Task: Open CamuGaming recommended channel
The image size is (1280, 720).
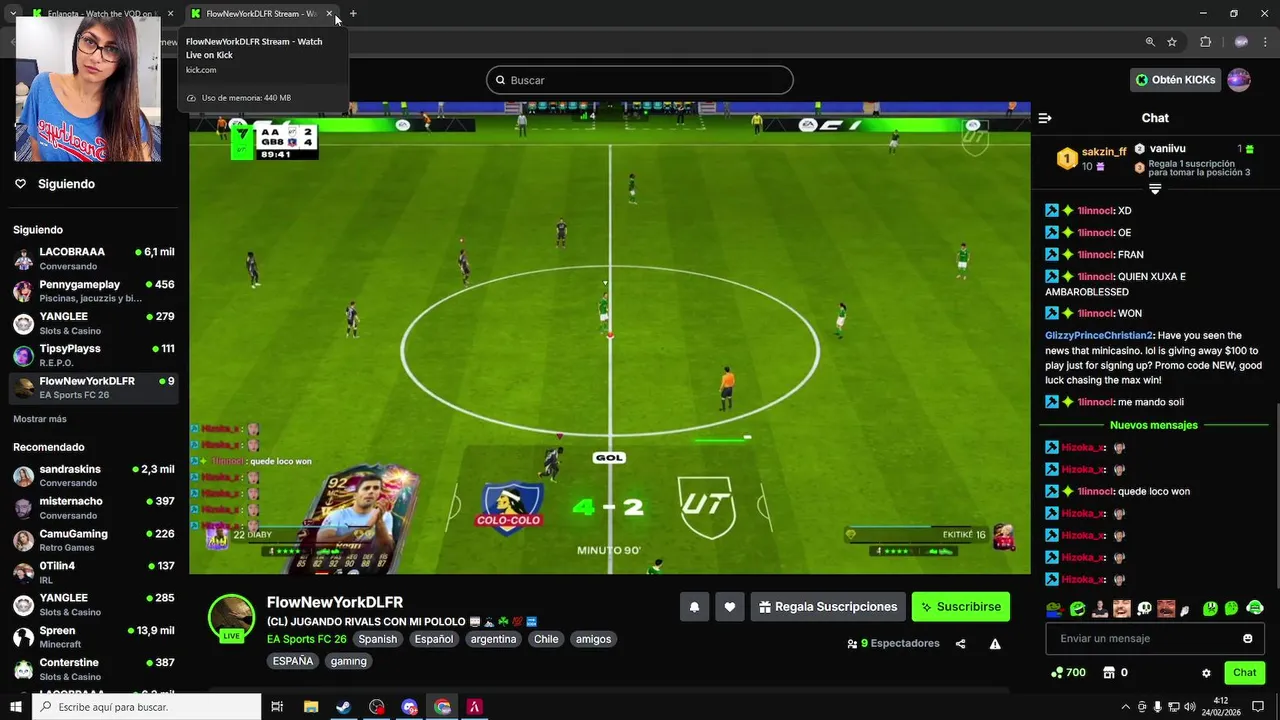Action: [x=94, y=540]
